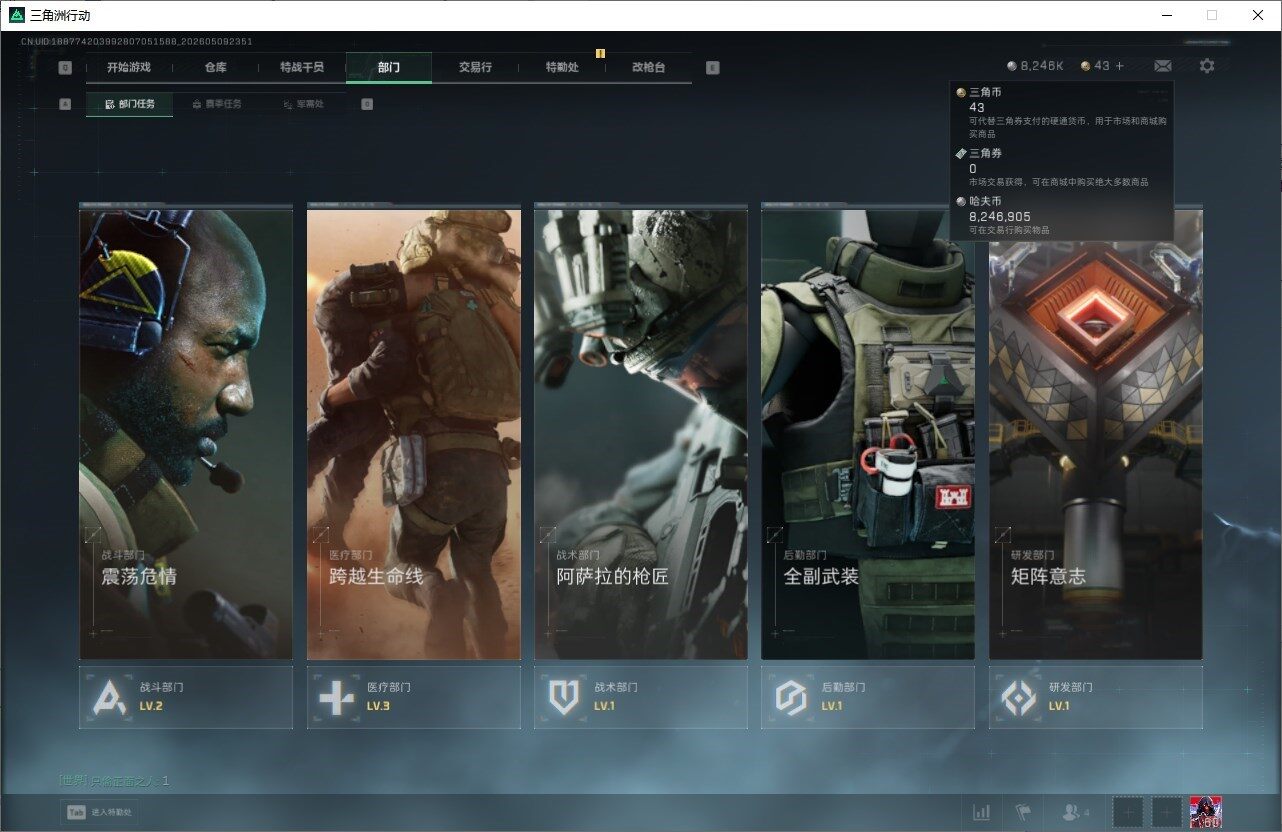This screenshot has height=832, width=1282.
Task: Switch to the 改枪台 tab
Action: click(x=648, y=67)
